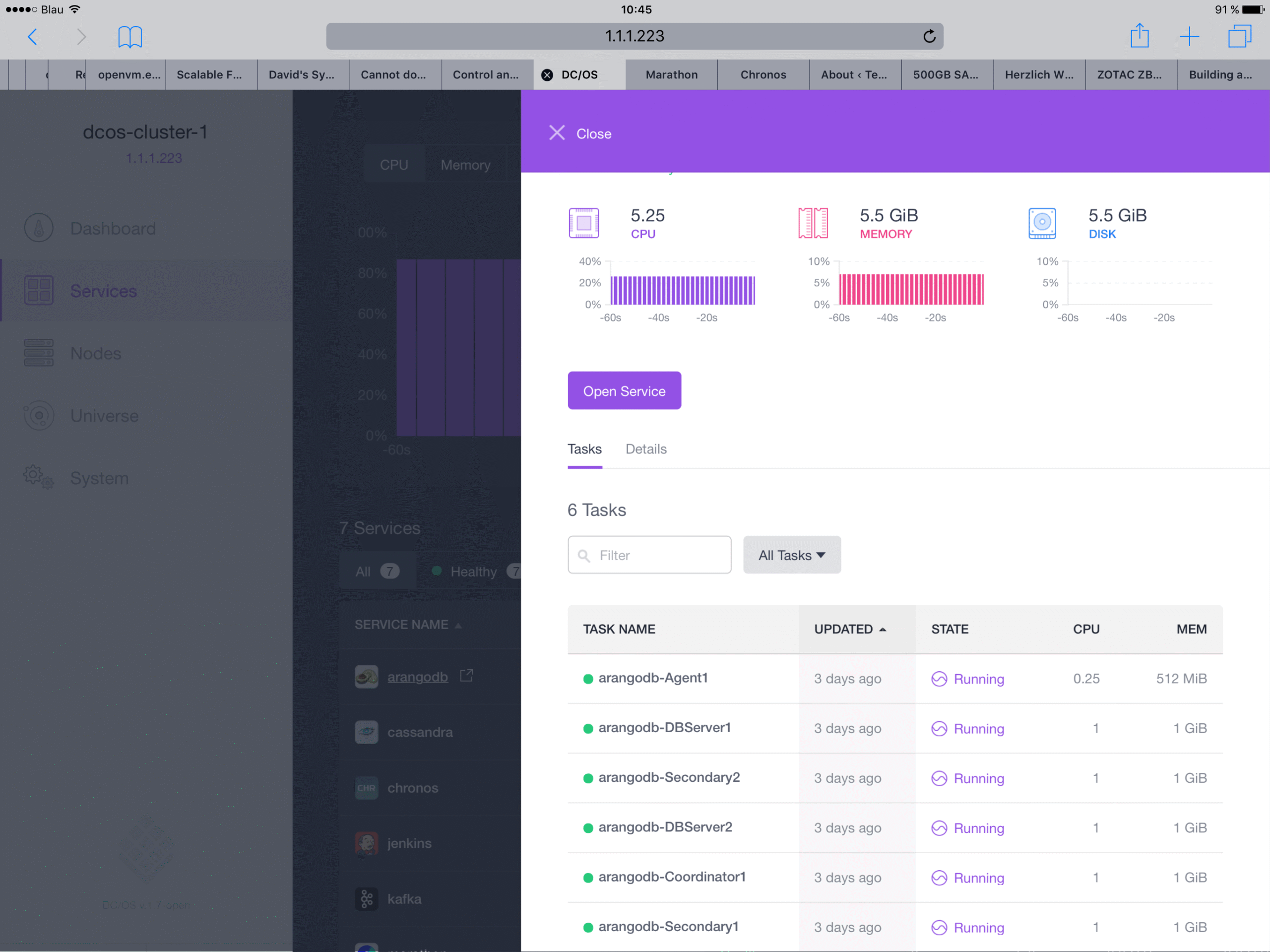
Task: Click the System gears icon in the sidebar
Action: point(39,477)
